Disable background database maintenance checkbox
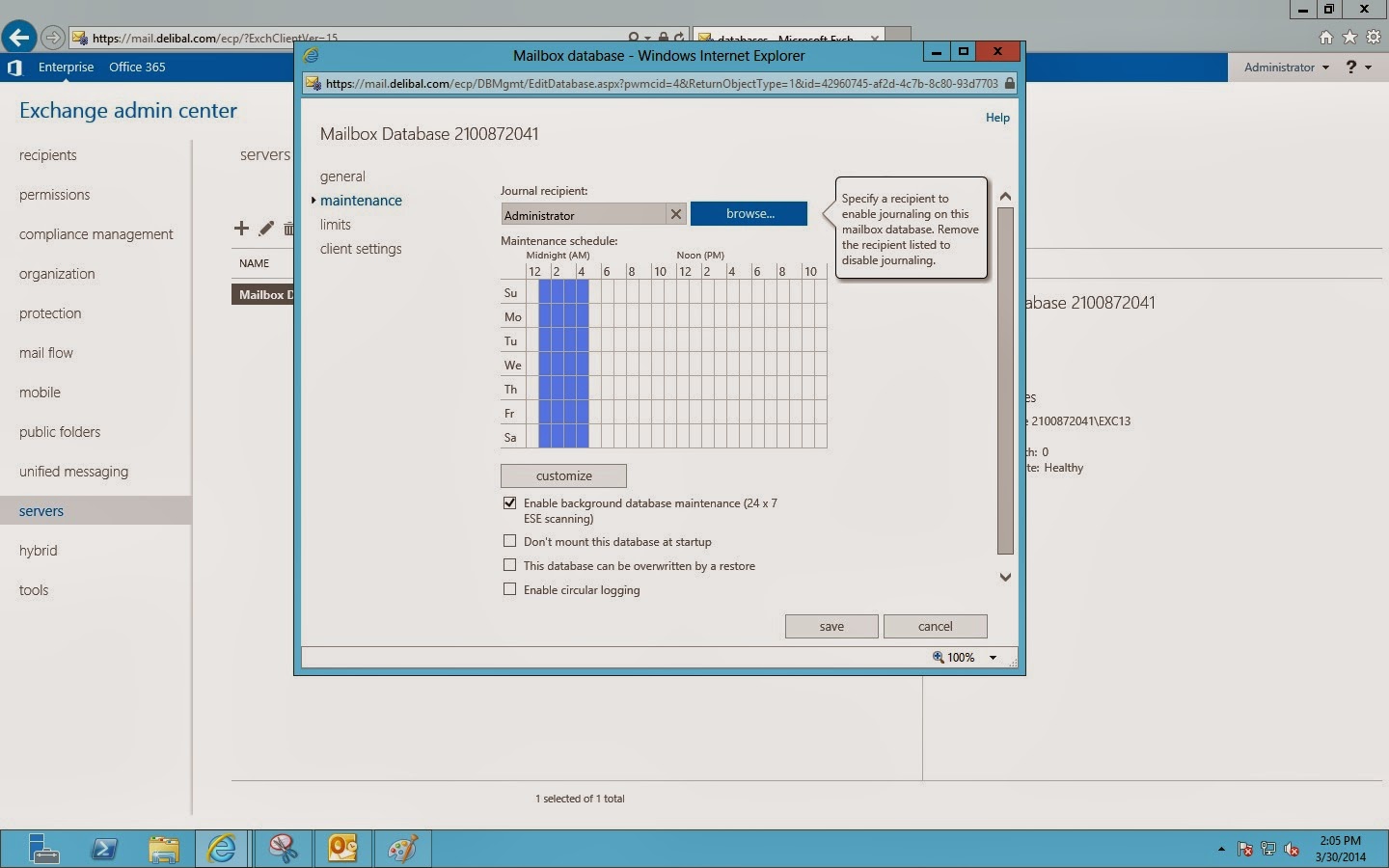This screenshot has width=1389, height=868. point(509,502)
